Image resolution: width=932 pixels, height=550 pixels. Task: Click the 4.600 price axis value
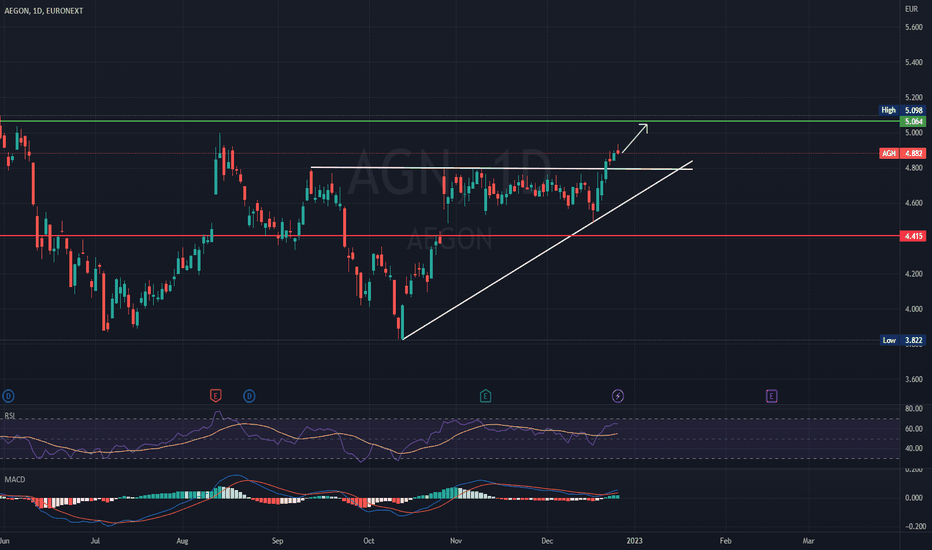pos(914,203)
